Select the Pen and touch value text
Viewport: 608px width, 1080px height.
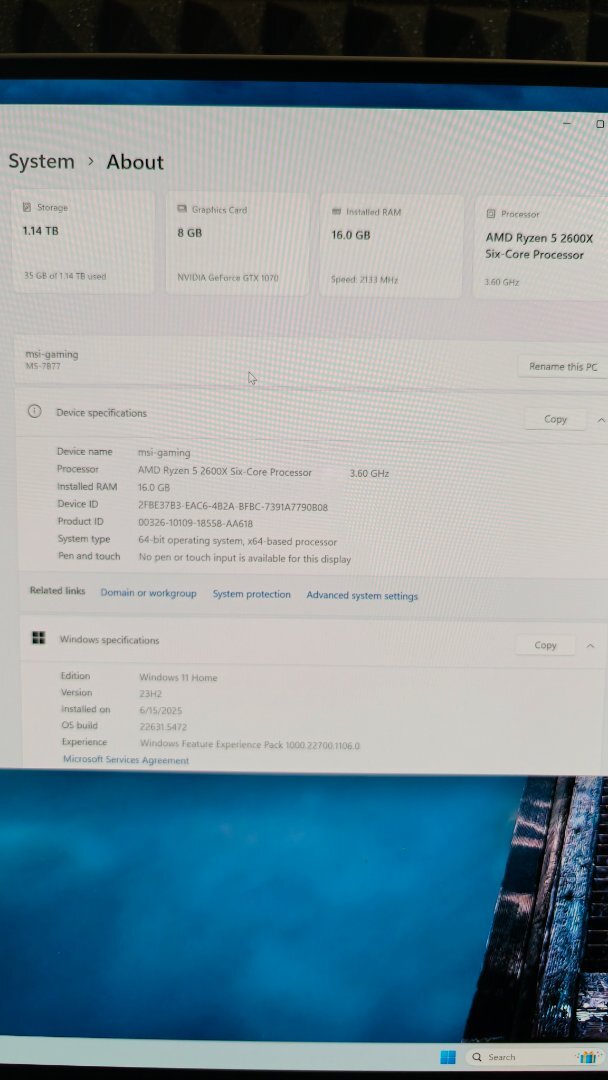244,559
